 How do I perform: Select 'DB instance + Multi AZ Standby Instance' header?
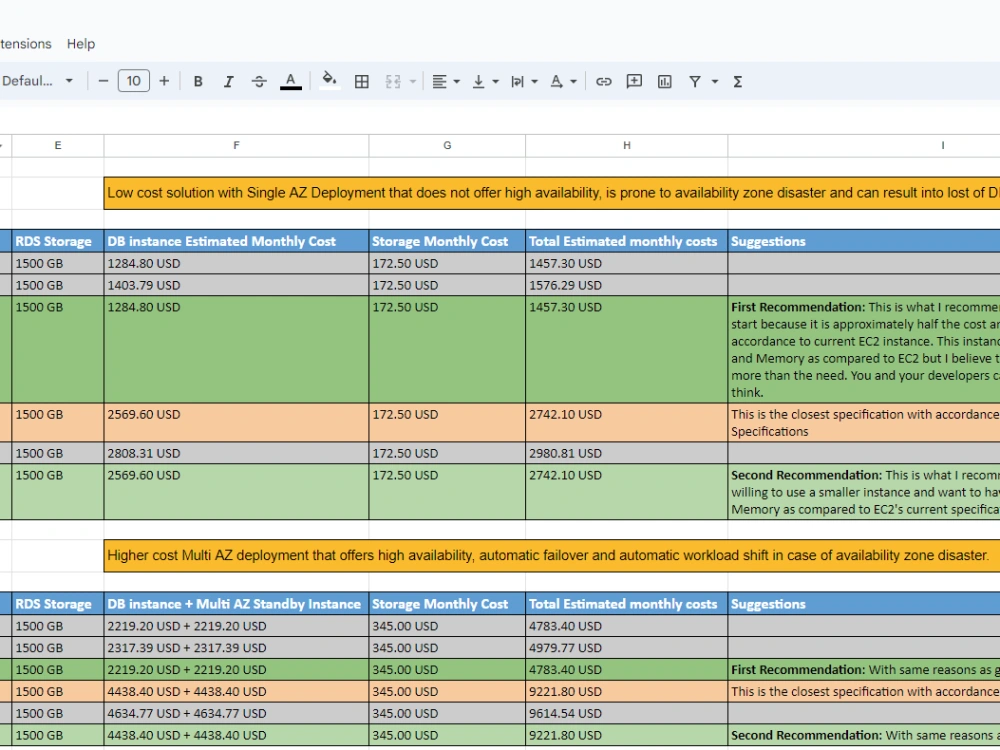coord(236,604)
